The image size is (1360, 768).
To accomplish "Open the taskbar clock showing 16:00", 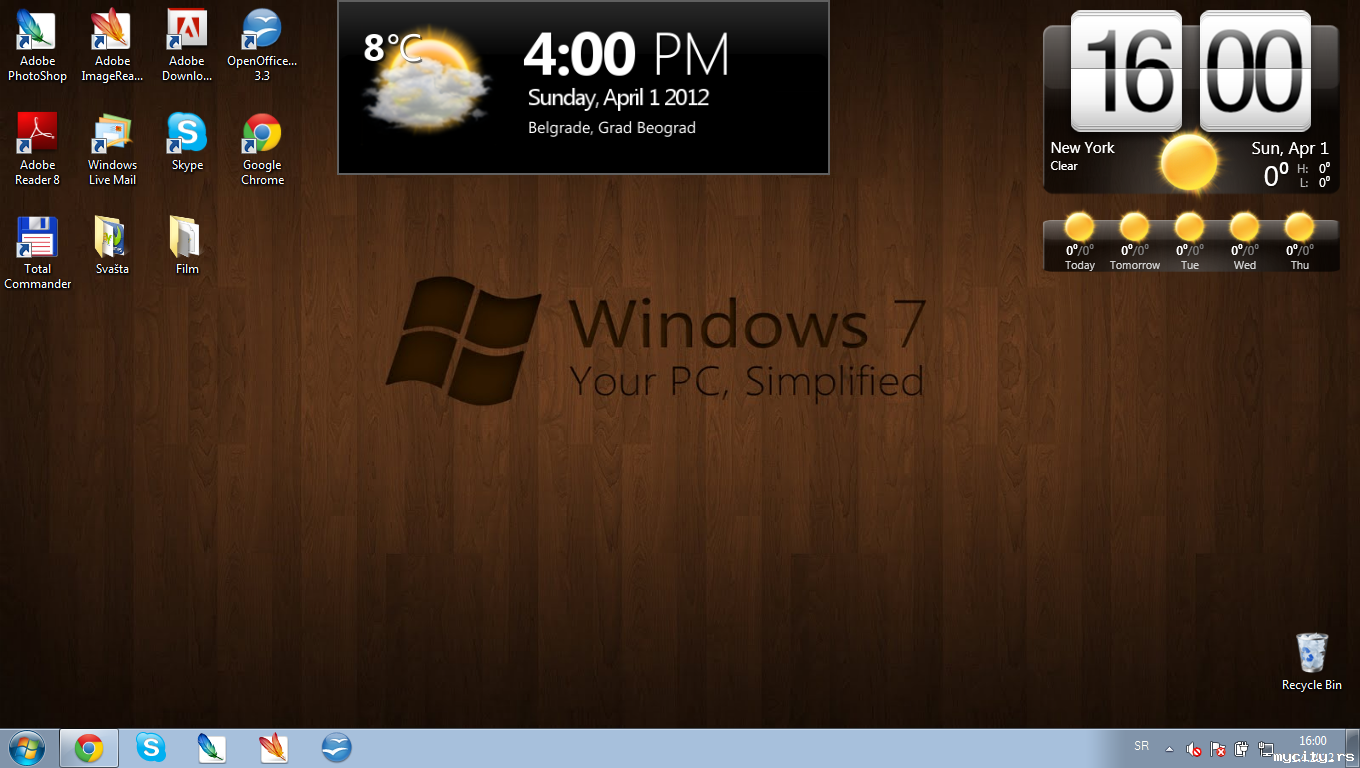I will pyautogui.click(x=1312, y=748).
